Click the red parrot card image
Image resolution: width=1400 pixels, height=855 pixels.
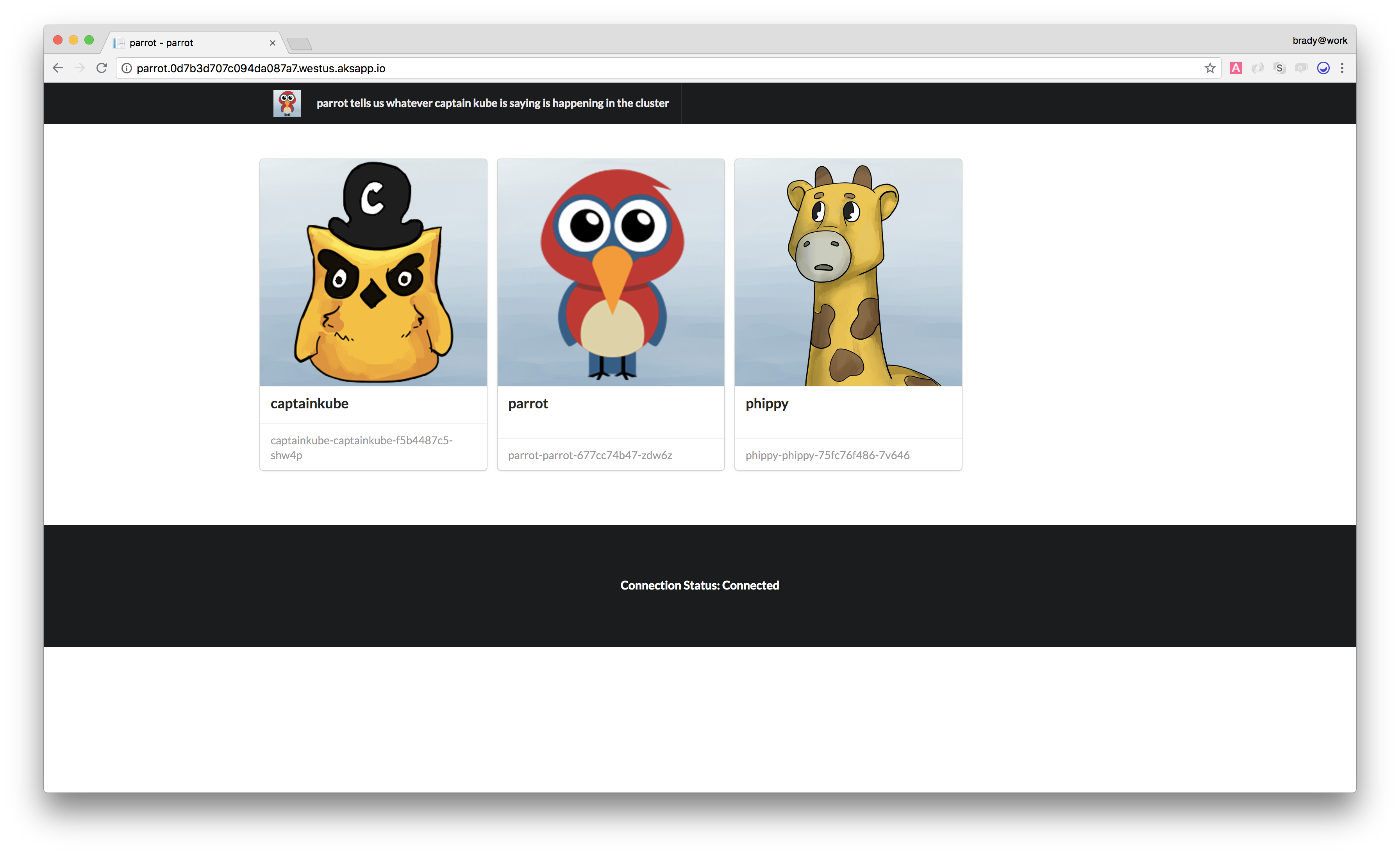611,273
